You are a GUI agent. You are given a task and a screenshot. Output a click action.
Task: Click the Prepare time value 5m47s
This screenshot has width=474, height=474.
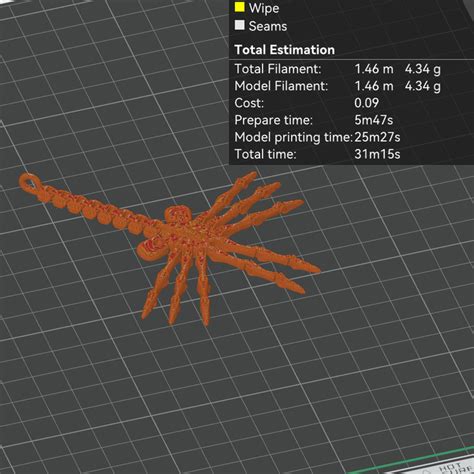[x=374, y=120]
